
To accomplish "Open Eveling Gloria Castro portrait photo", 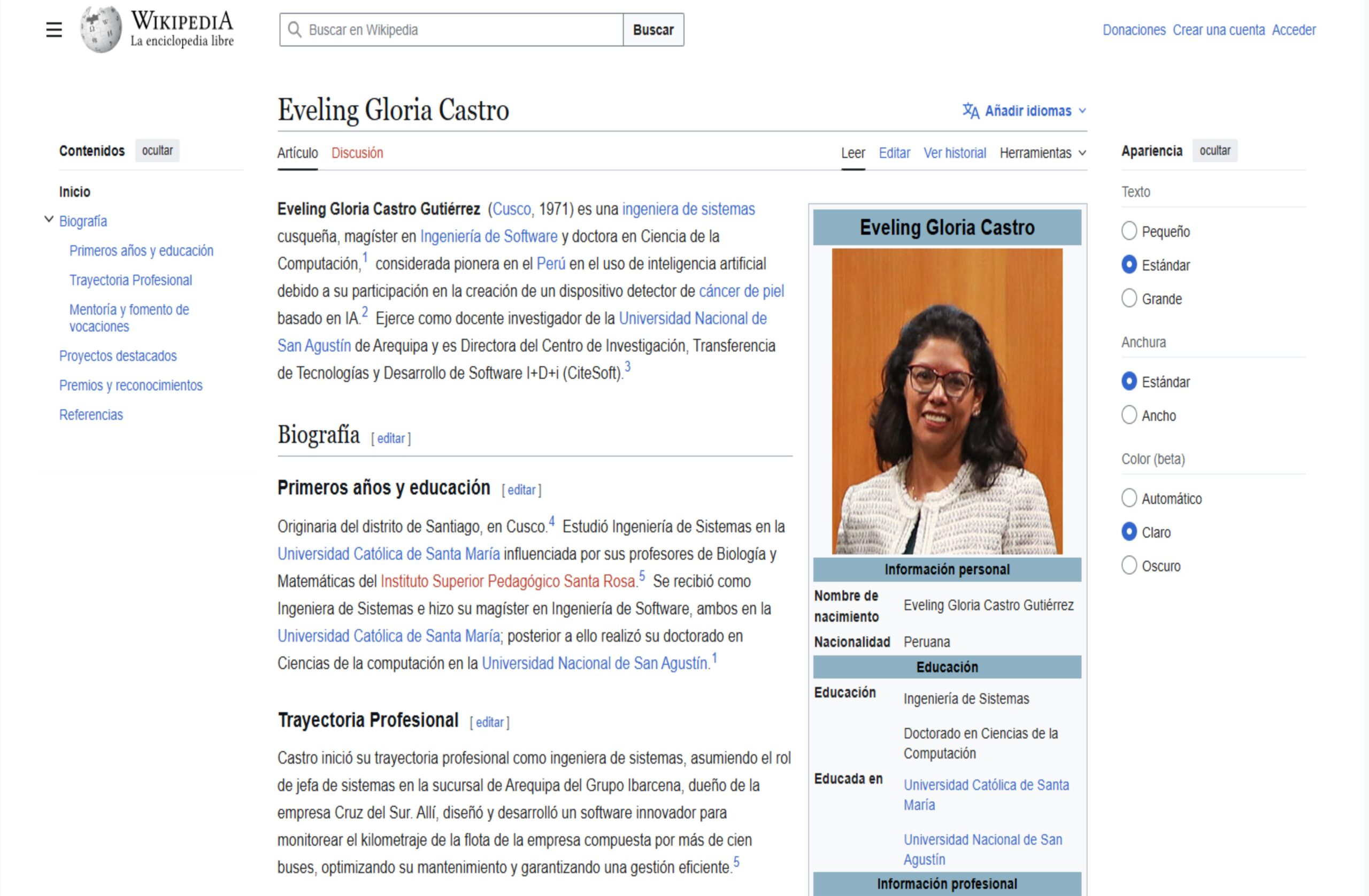I will (947, 401).
